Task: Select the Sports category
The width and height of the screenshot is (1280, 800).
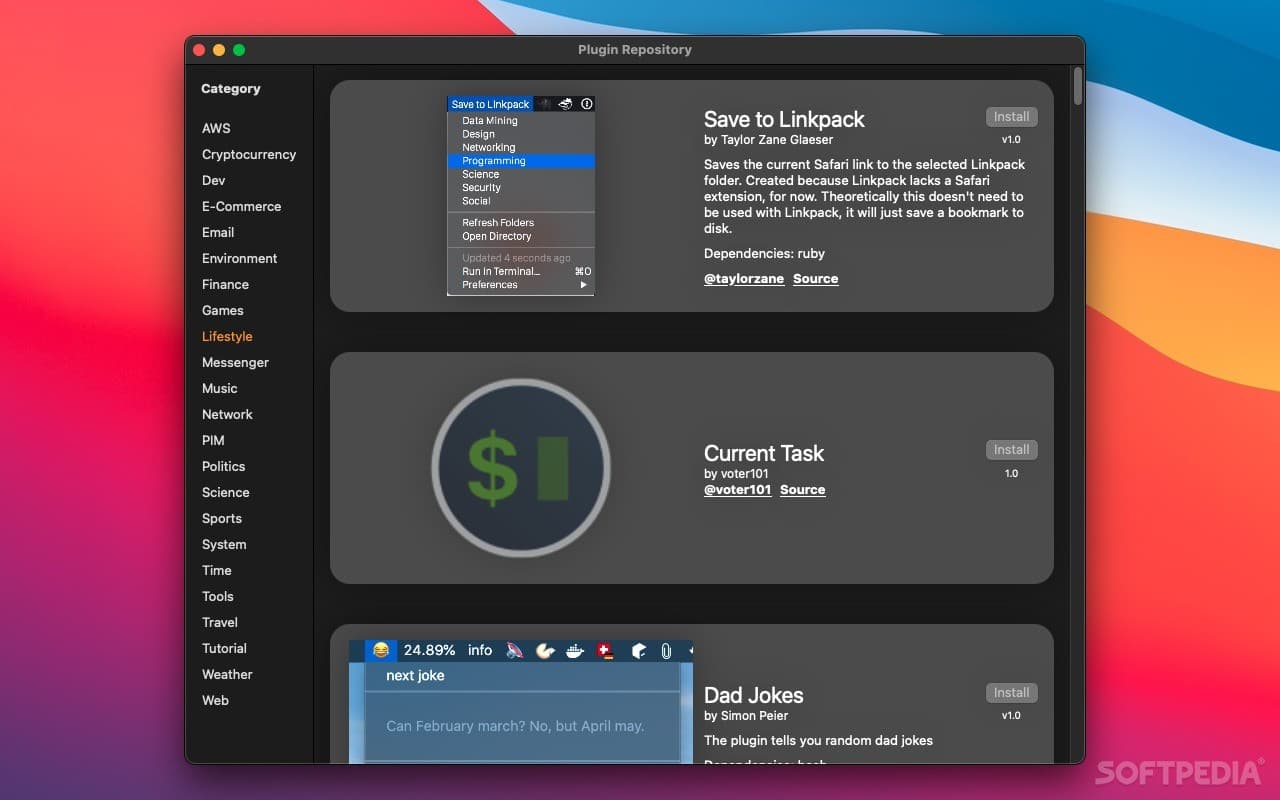Action: pos(222,518)
